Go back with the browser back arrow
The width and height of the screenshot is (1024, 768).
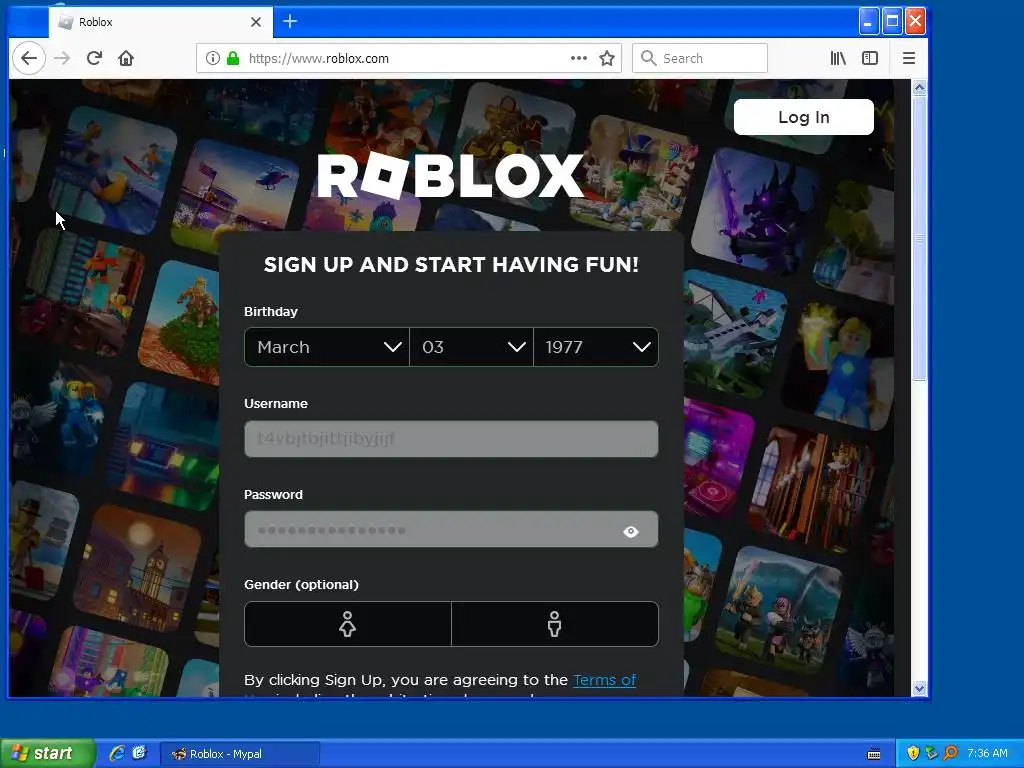click(29, 58)
